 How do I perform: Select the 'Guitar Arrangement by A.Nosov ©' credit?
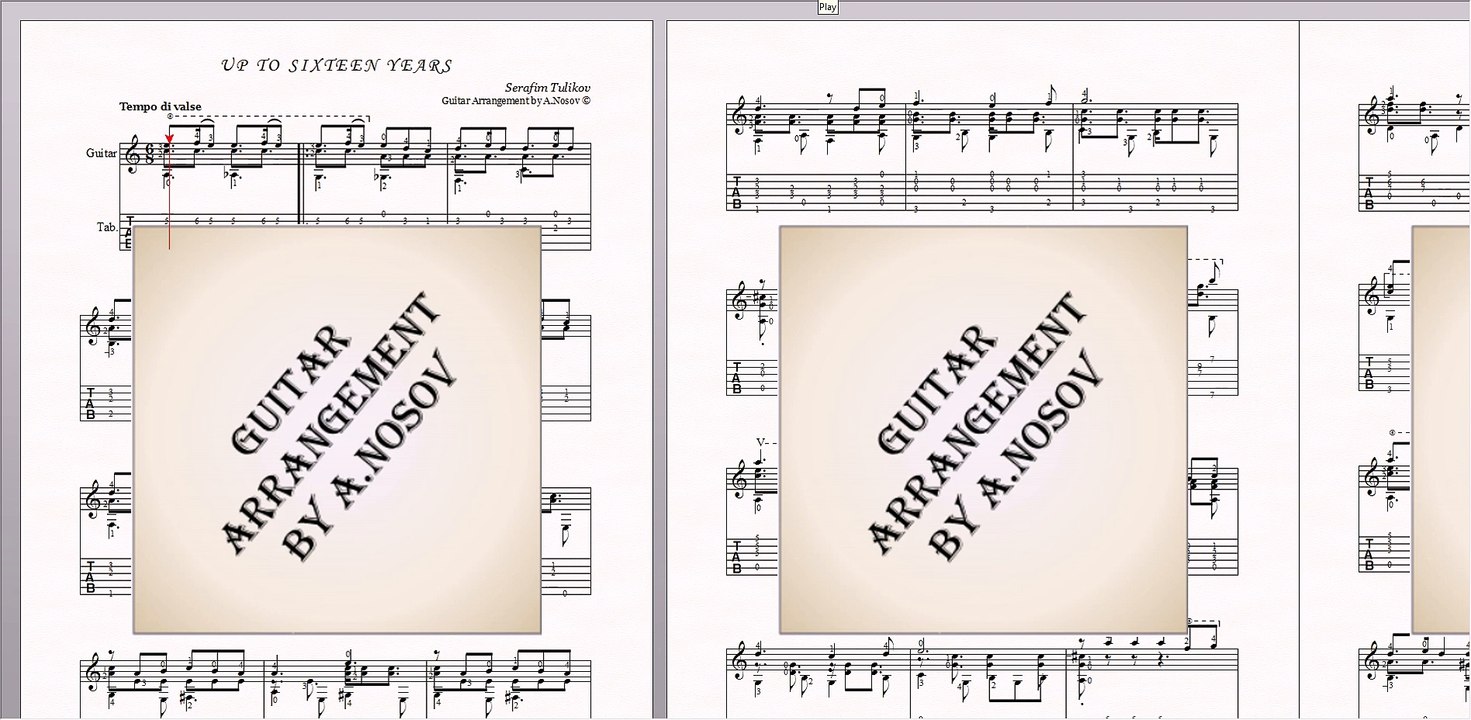coord(516,100)
